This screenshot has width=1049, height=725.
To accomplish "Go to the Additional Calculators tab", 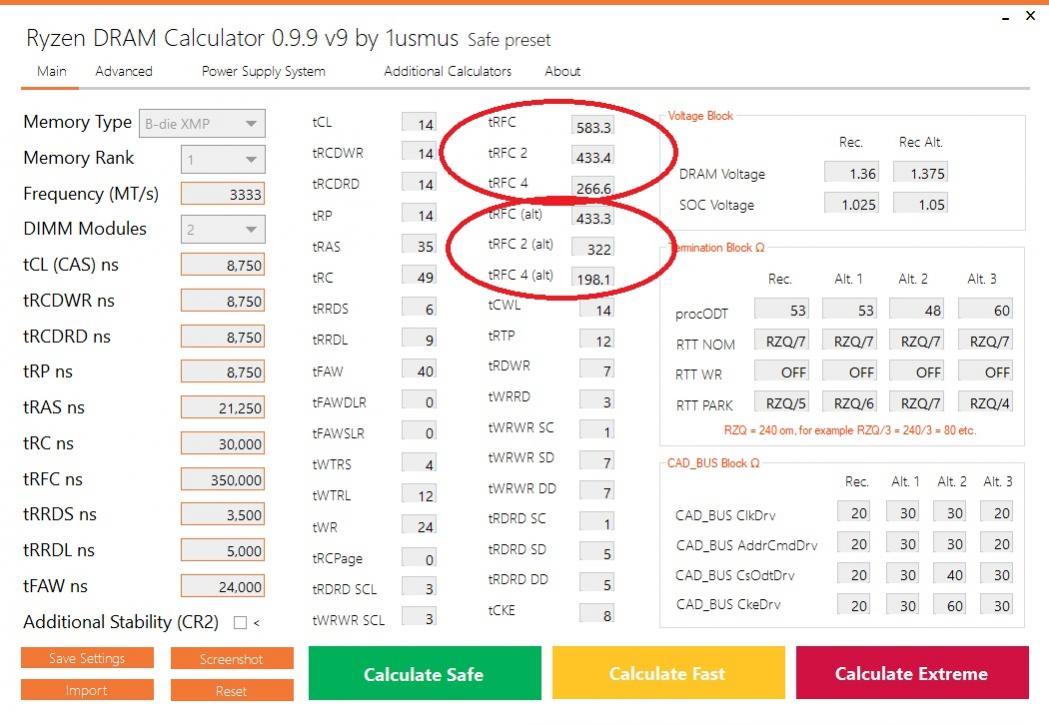I will (x=448, y=72).
